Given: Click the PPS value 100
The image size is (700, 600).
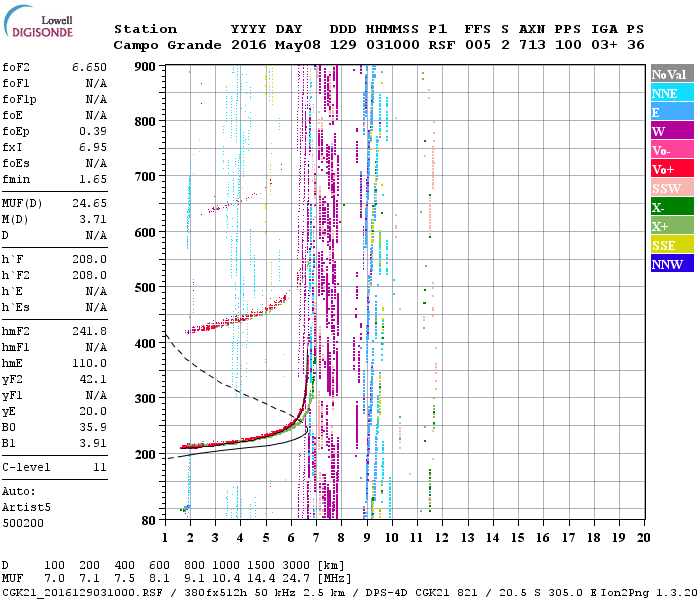Looking at the screenshot, I should pyautogui.click(x=568, y=45).
